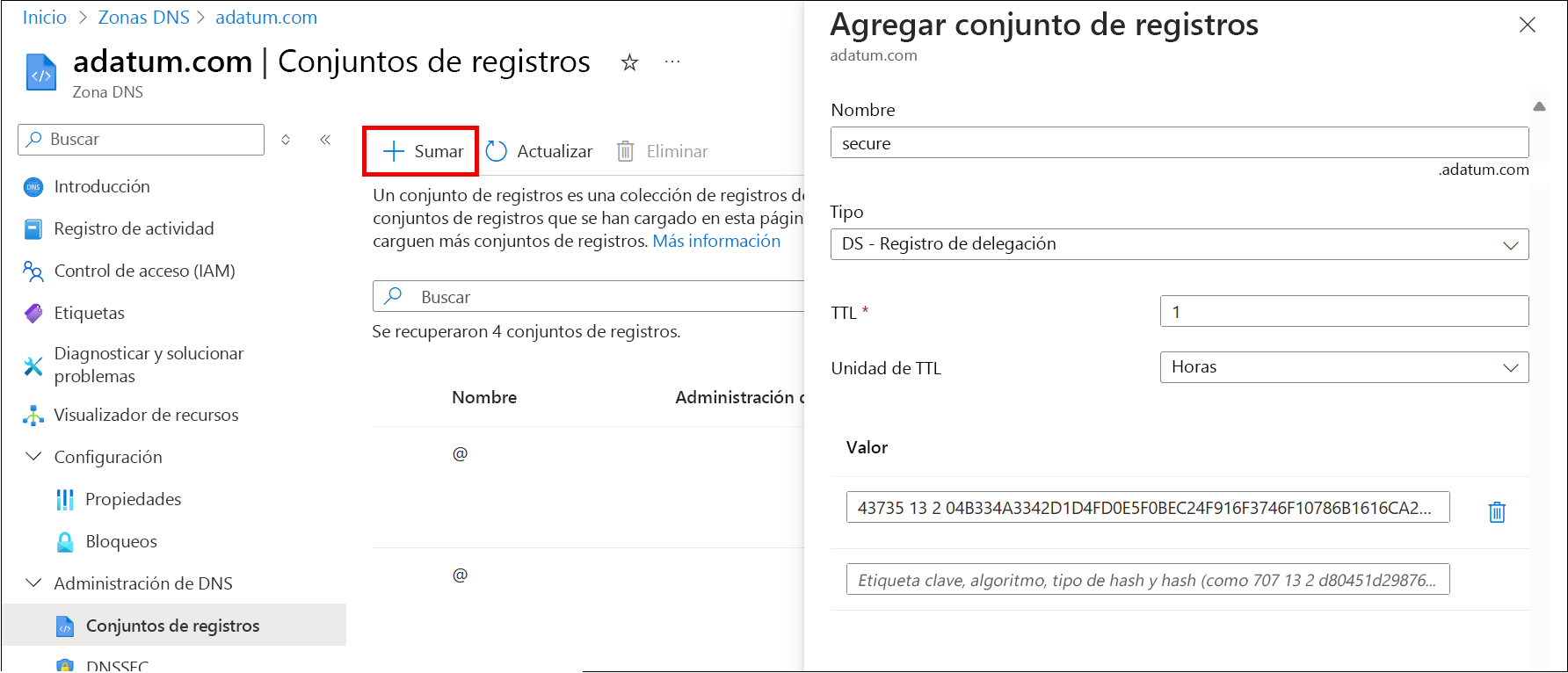Select Conjuntos de registros menu item

point(173,626)
